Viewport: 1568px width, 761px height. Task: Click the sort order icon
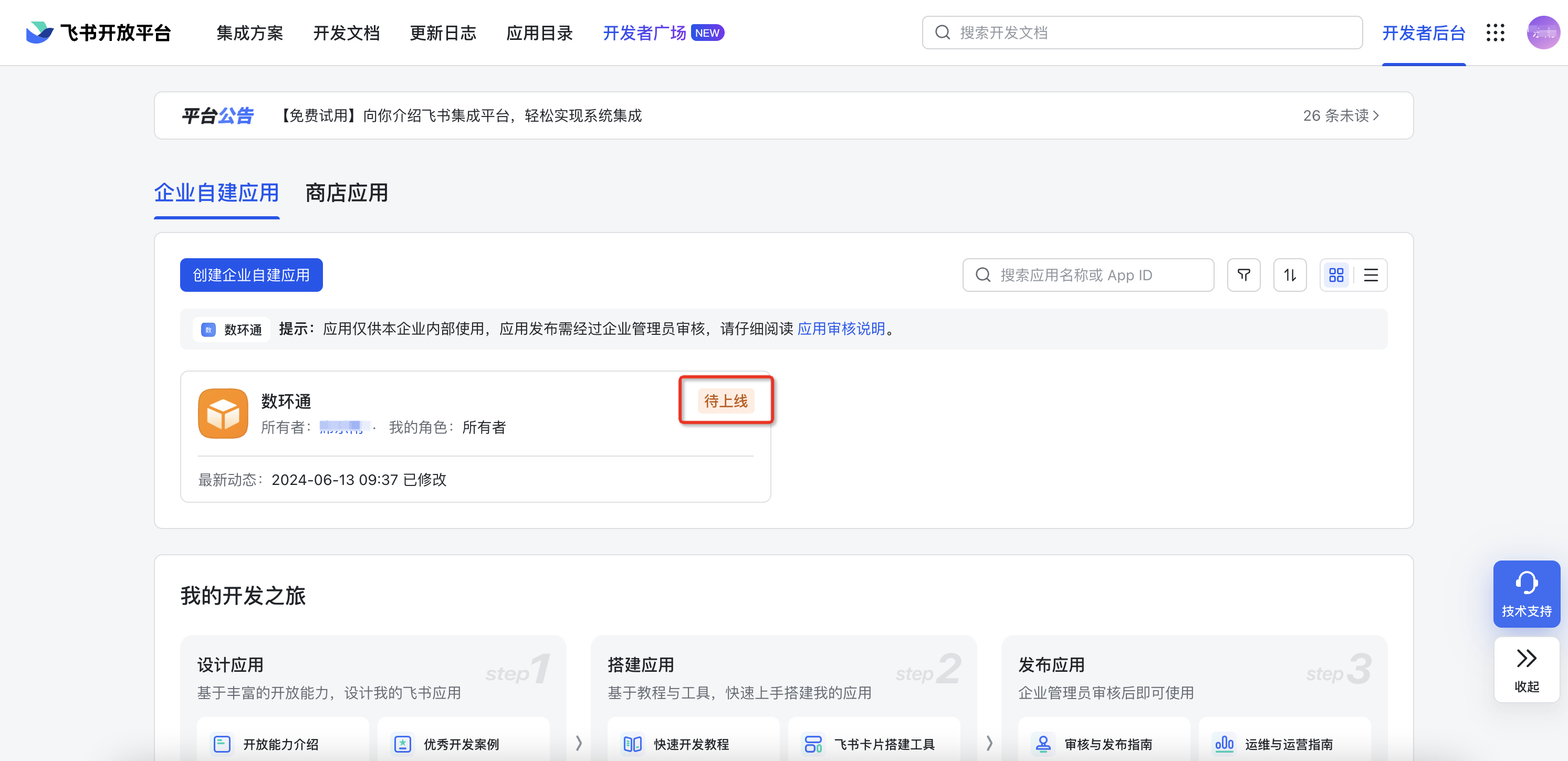[x=1290, y=275]
